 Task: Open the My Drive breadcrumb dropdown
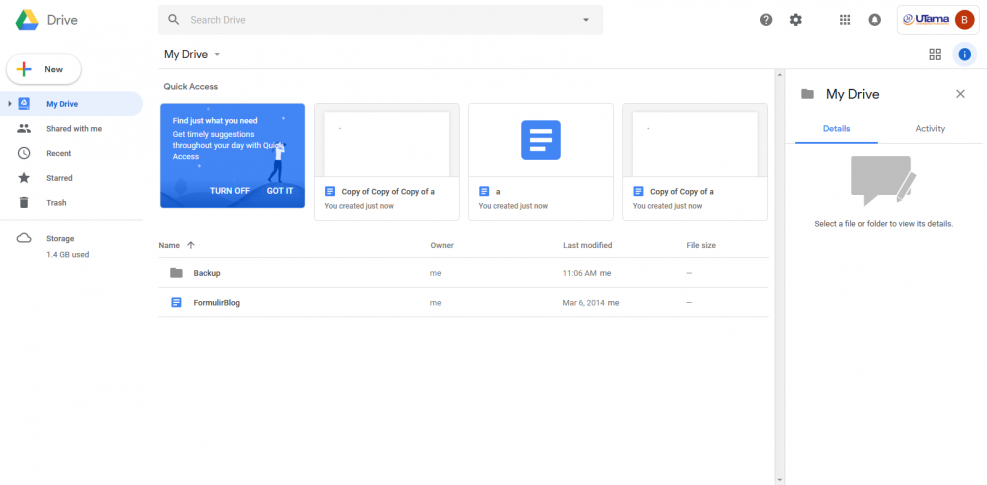pyautogui.click(x=192, y=54)
